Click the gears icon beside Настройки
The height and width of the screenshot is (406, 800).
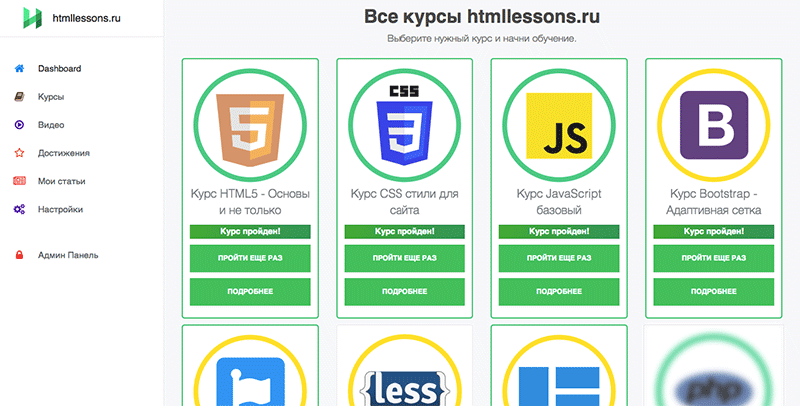[19, 209]
